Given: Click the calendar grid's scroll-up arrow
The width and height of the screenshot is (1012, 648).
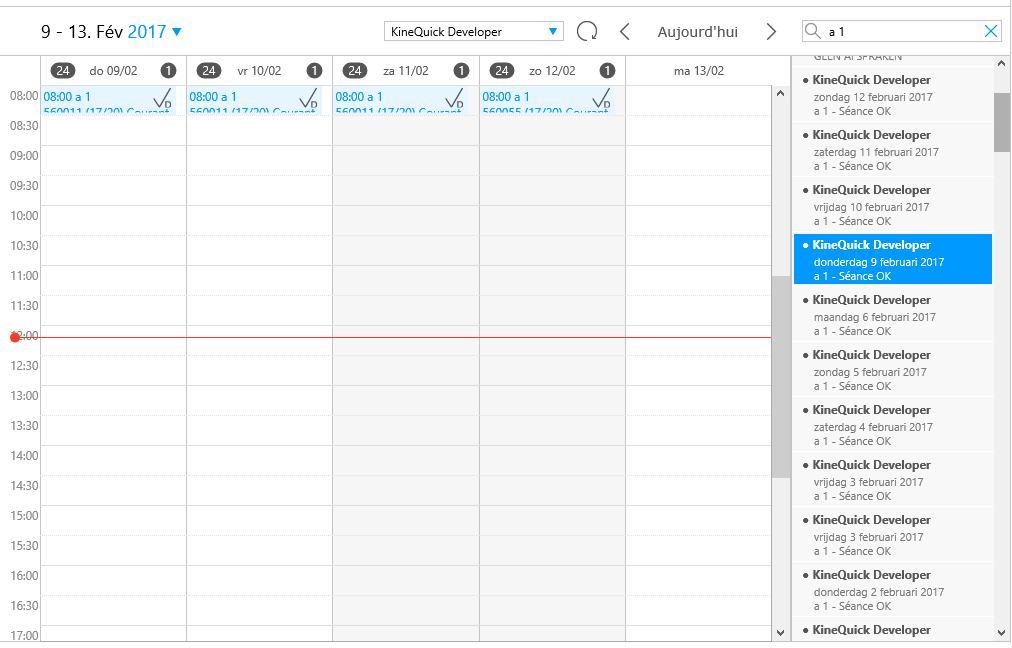Looking at the screenshot, I should coord(780,94).
